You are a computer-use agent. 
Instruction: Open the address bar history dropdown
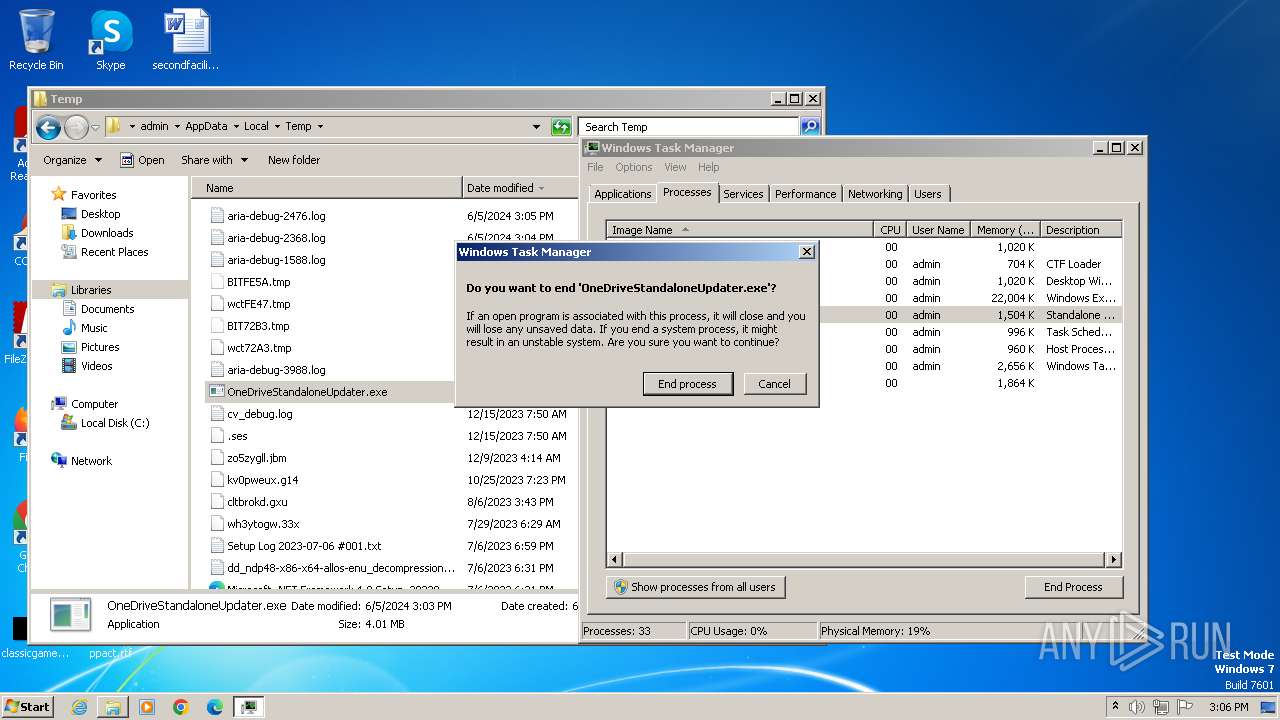pyautogui.click(x=537, y=127)
